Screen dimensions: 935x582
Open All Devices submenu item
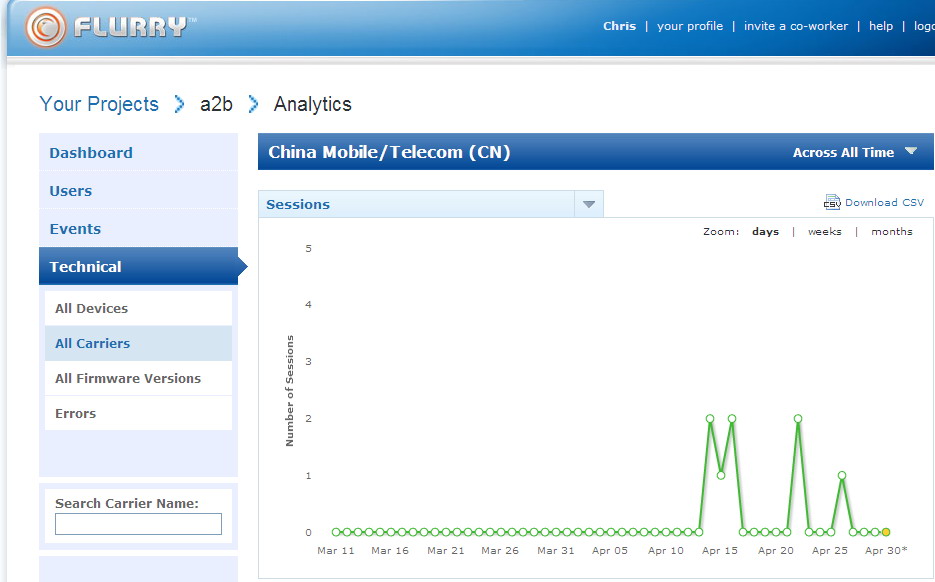click(138, 308)
